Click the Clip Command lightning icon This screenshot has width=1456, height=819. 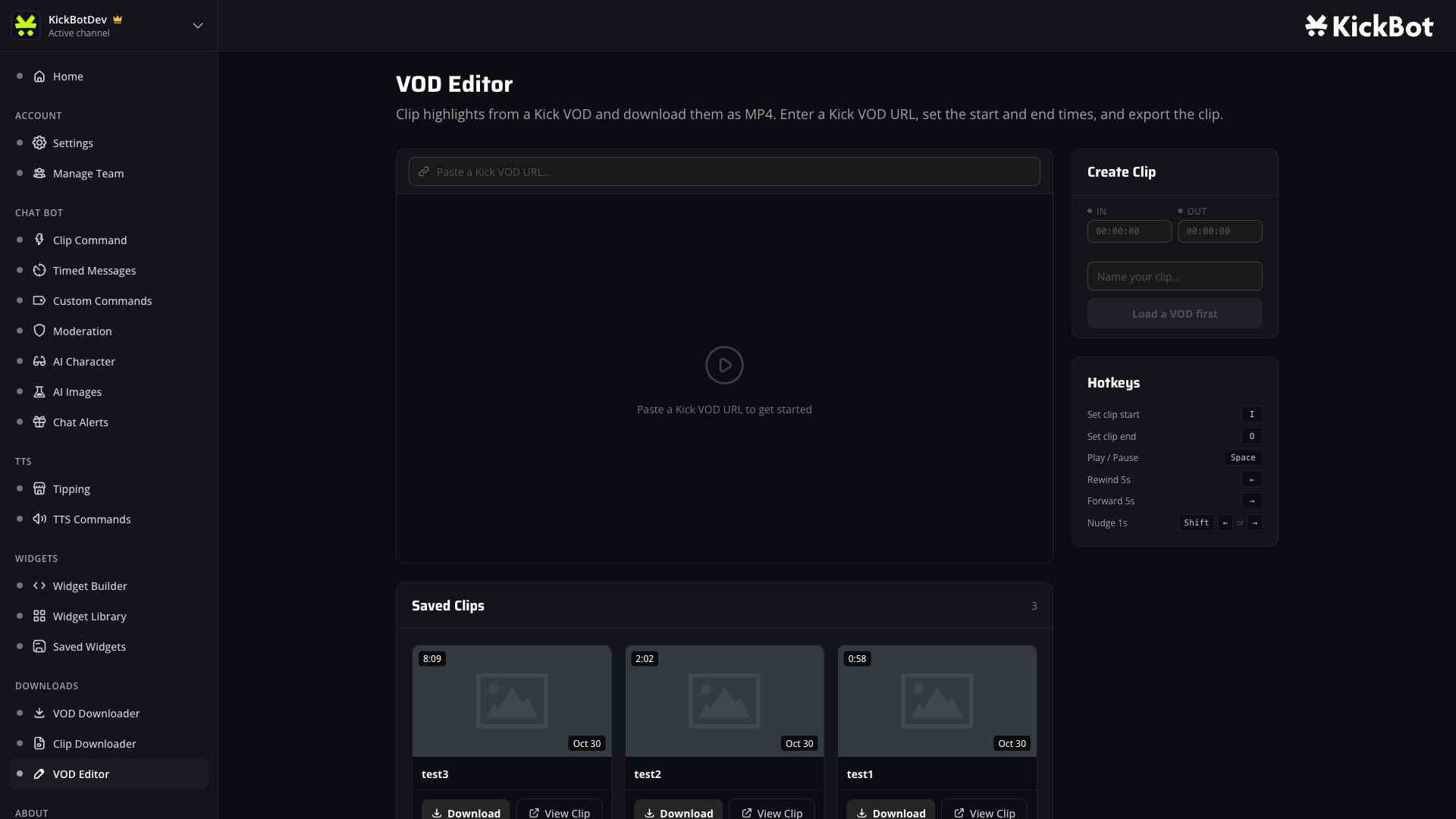click(39, 240)
